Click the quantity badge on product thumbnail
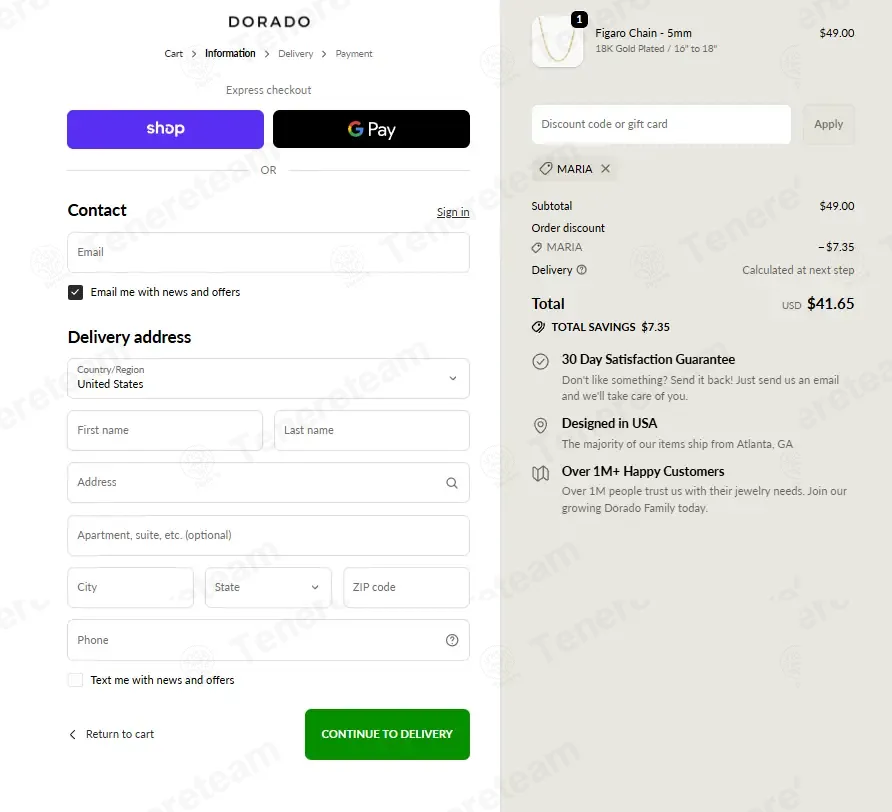The image size is (892, 812). [x=579, y=19]
